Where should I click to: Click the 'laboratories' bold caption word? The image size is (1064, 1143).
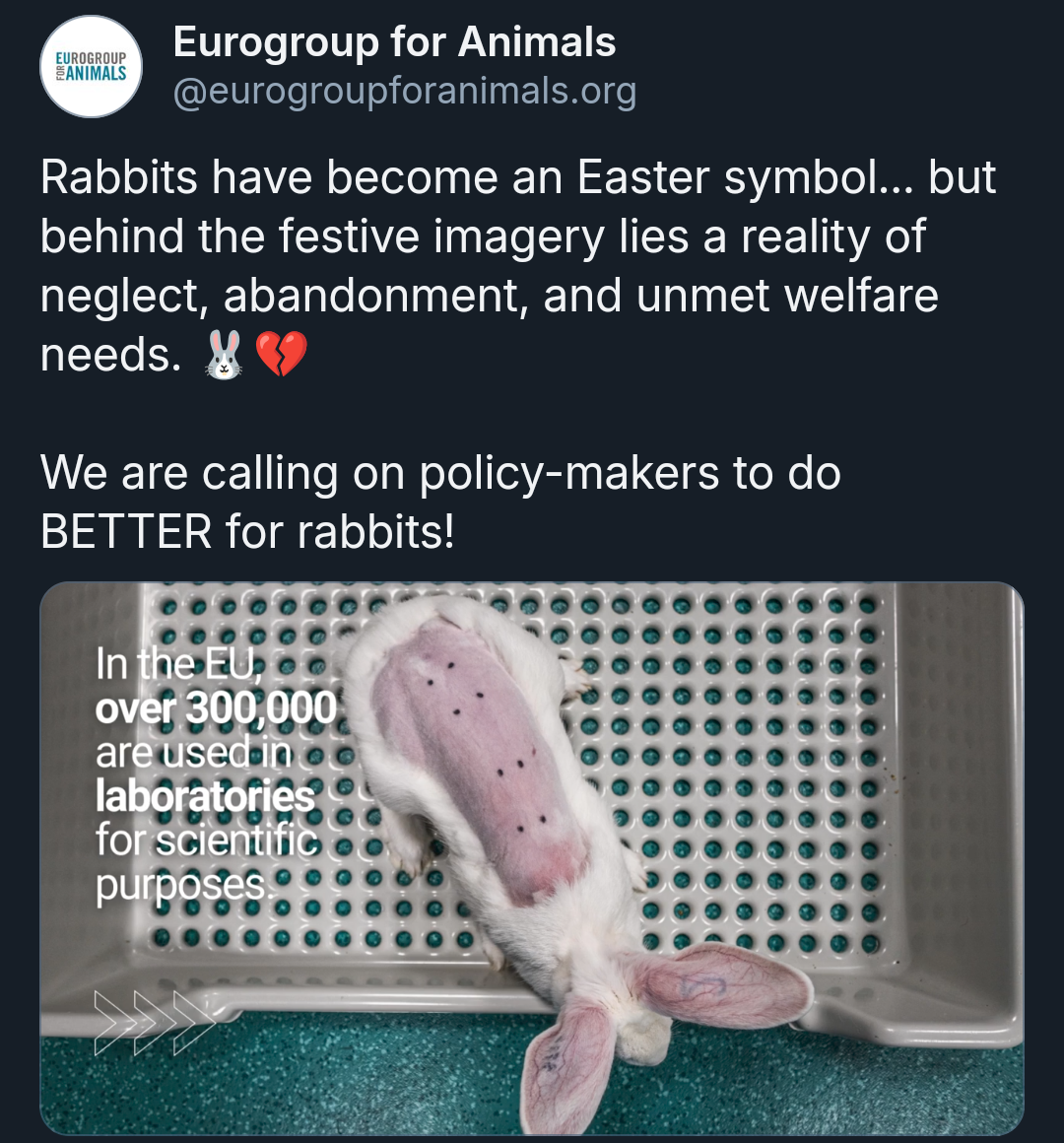coord(205,796)
